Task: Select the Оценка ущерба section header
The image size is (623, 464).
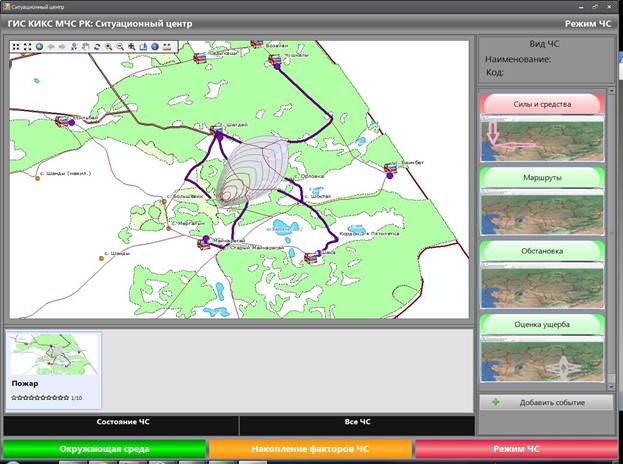Action: coord(541,324)
